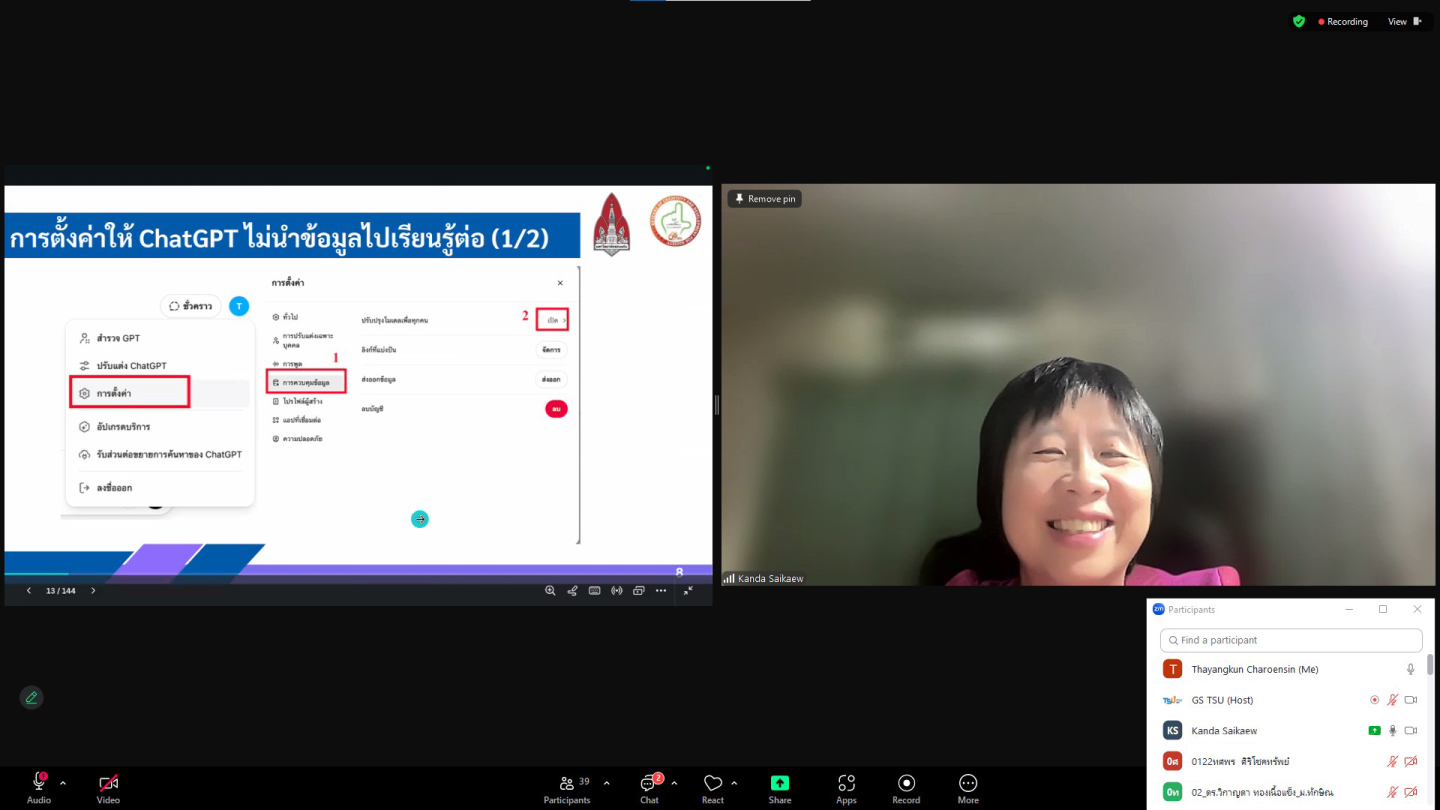Go to next slide in shared presentation
The width and height of the screenshot is (1440, 810).
tap(93, 591)
